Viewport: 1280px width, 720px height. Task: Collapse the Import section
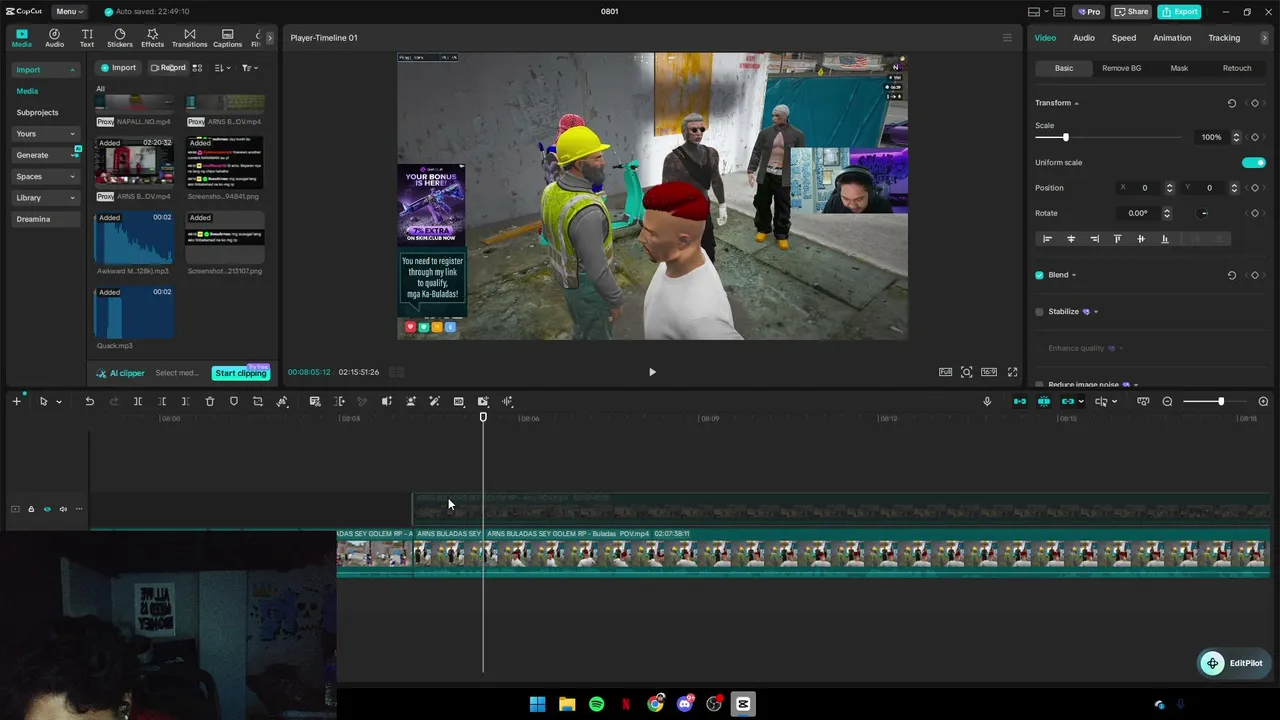coord(45,70)
